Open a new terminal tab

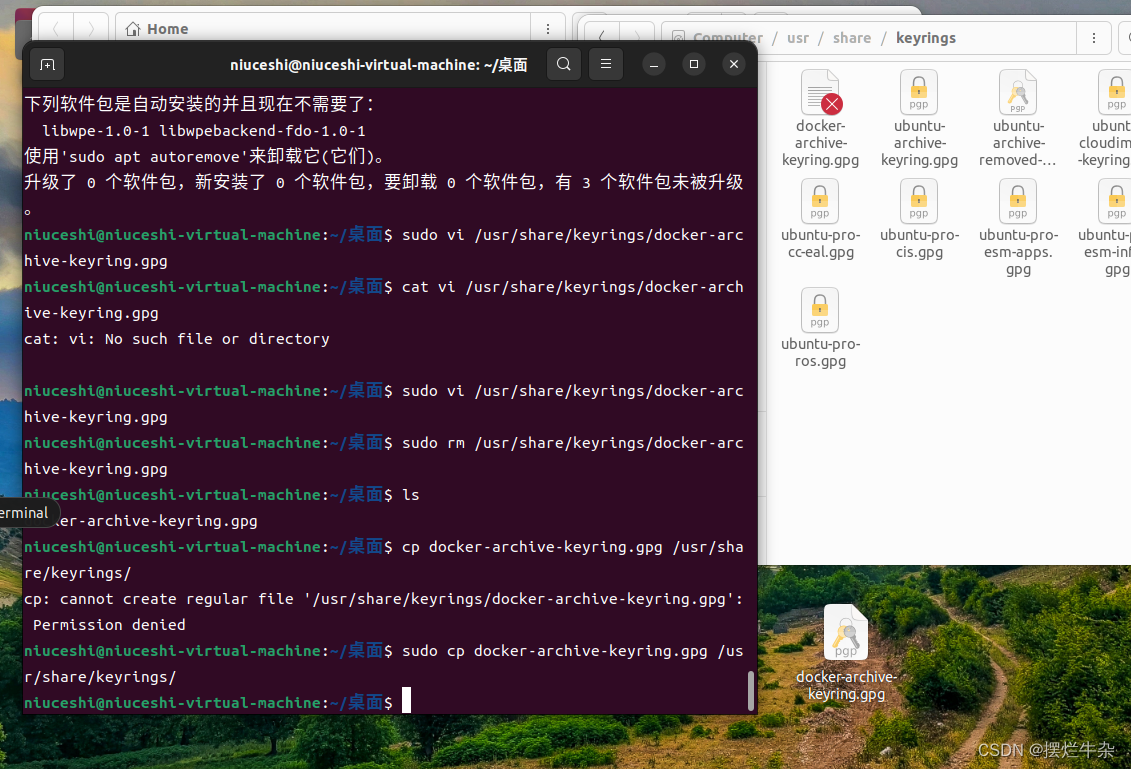pos(46,64)
